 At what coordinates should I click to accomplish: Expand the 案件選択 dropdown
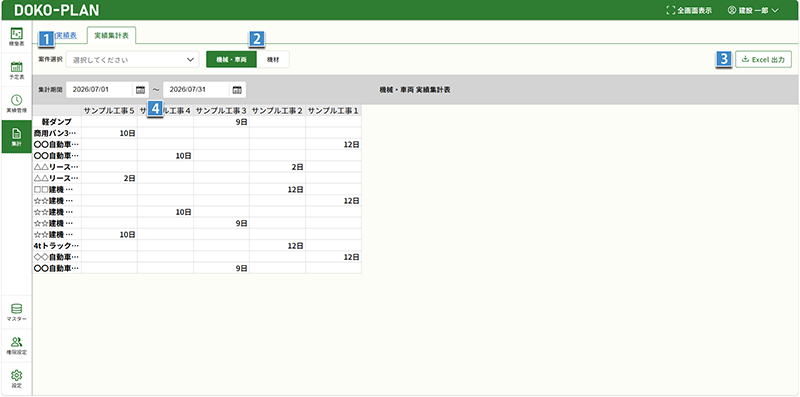coord(133,60)
